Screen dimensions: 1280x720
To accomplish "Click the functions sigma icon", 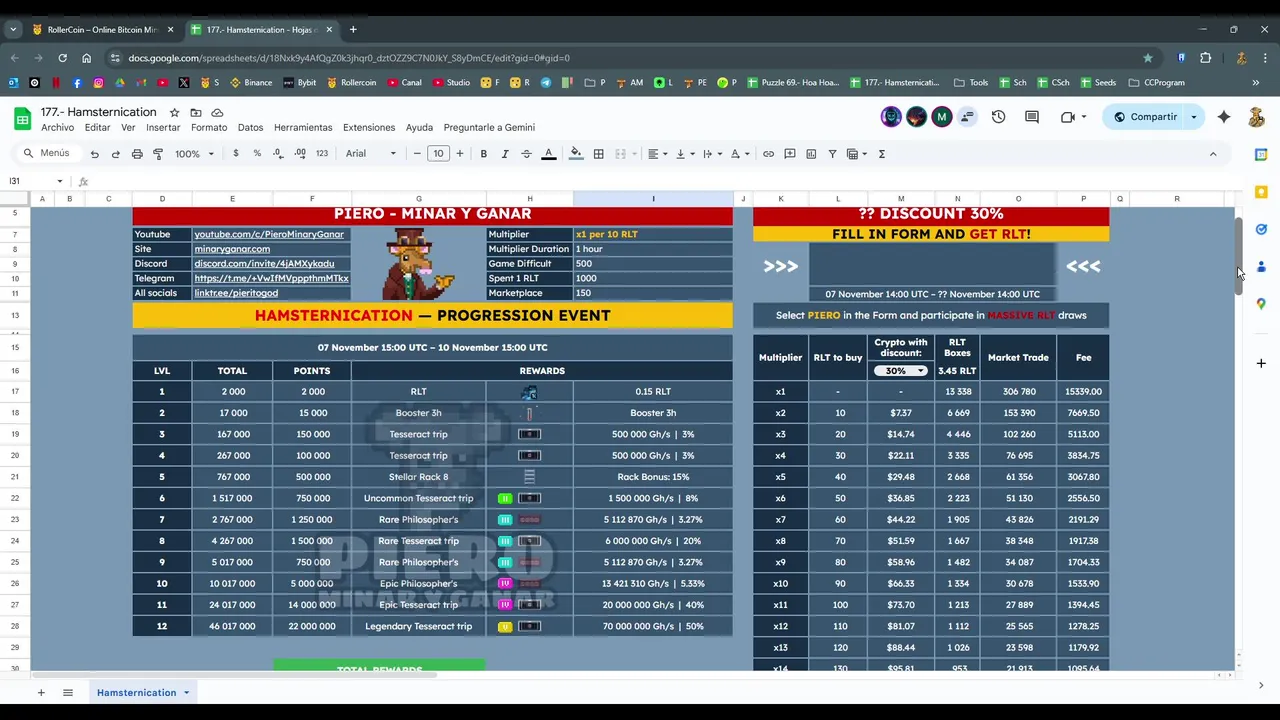I will click(881, 154).
